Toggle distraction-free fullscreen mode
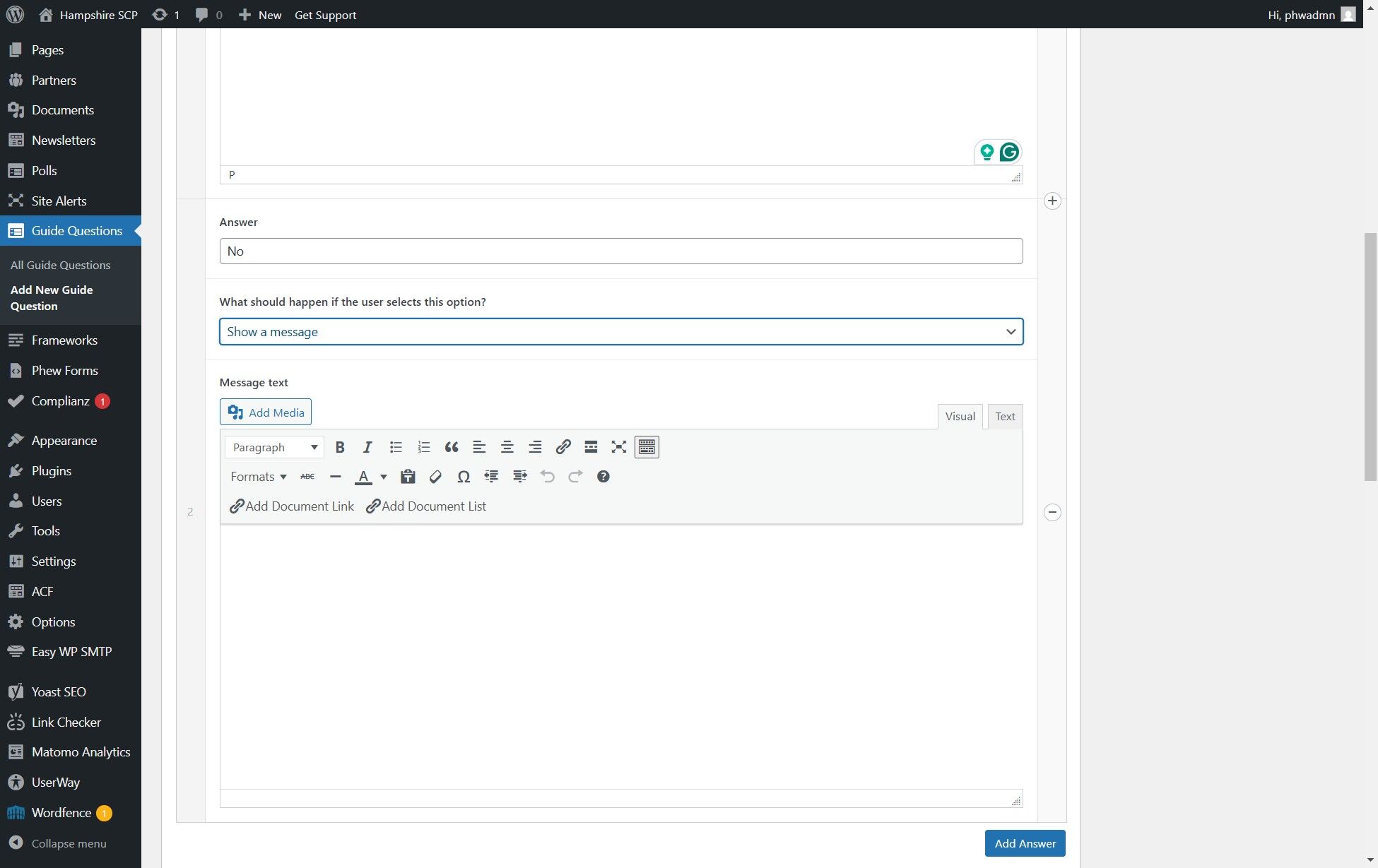 pos(619,447)
